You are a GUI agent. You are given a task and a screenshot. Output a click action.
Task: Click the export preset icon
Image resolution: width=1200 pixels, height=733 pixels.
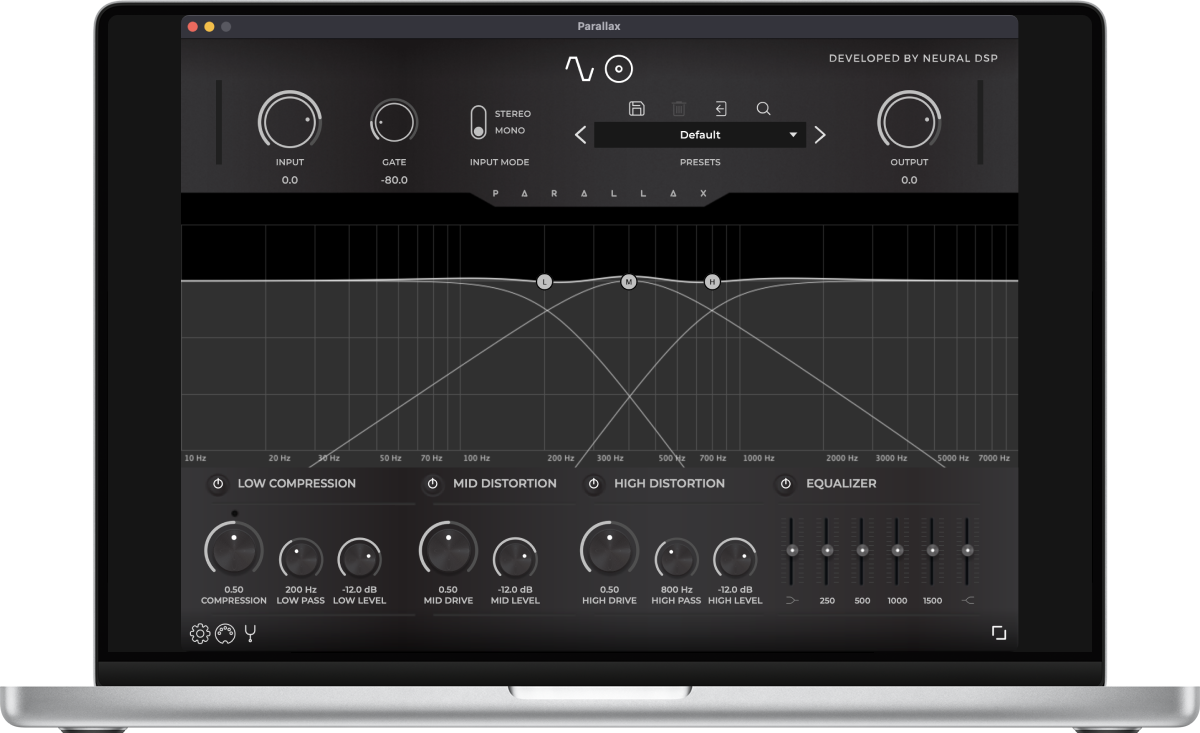coord(720,108)
